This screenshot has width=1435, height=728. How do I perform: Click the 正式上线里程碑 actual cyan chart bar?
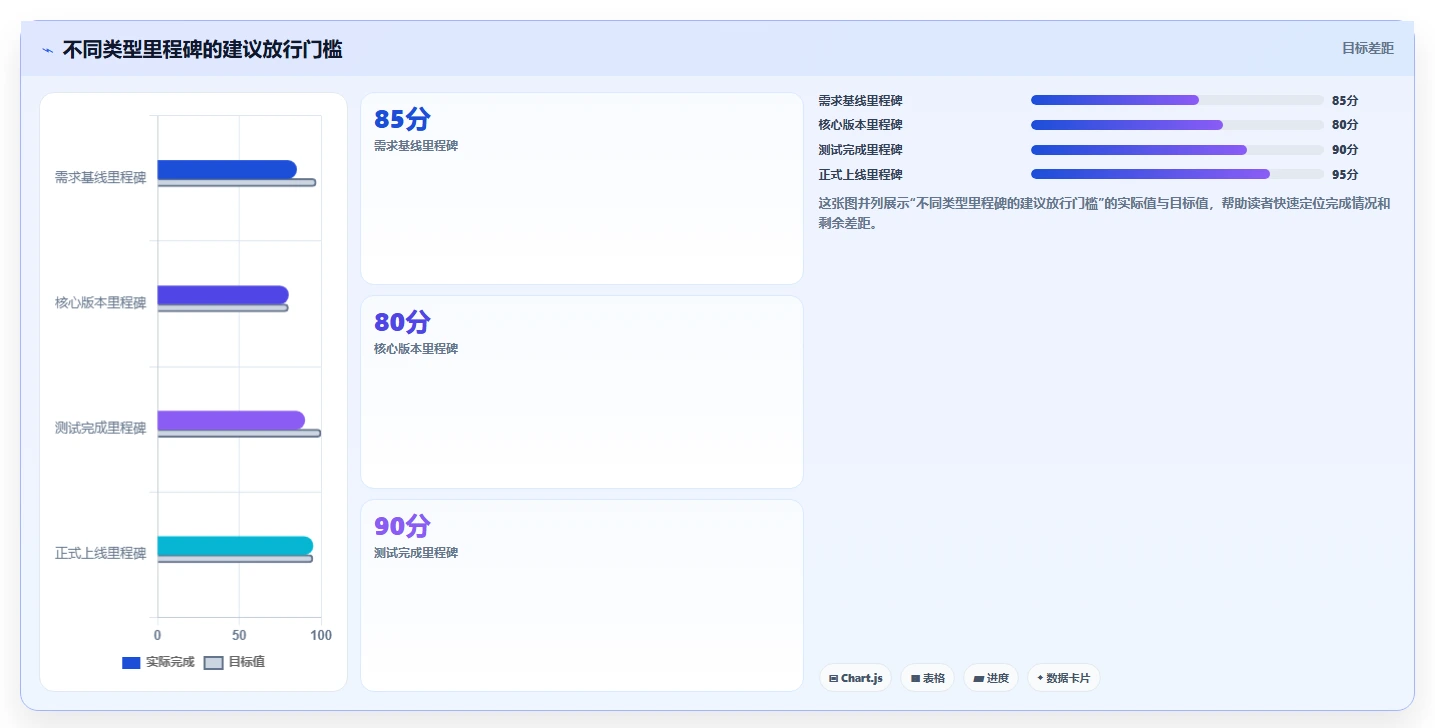point(235,546)
